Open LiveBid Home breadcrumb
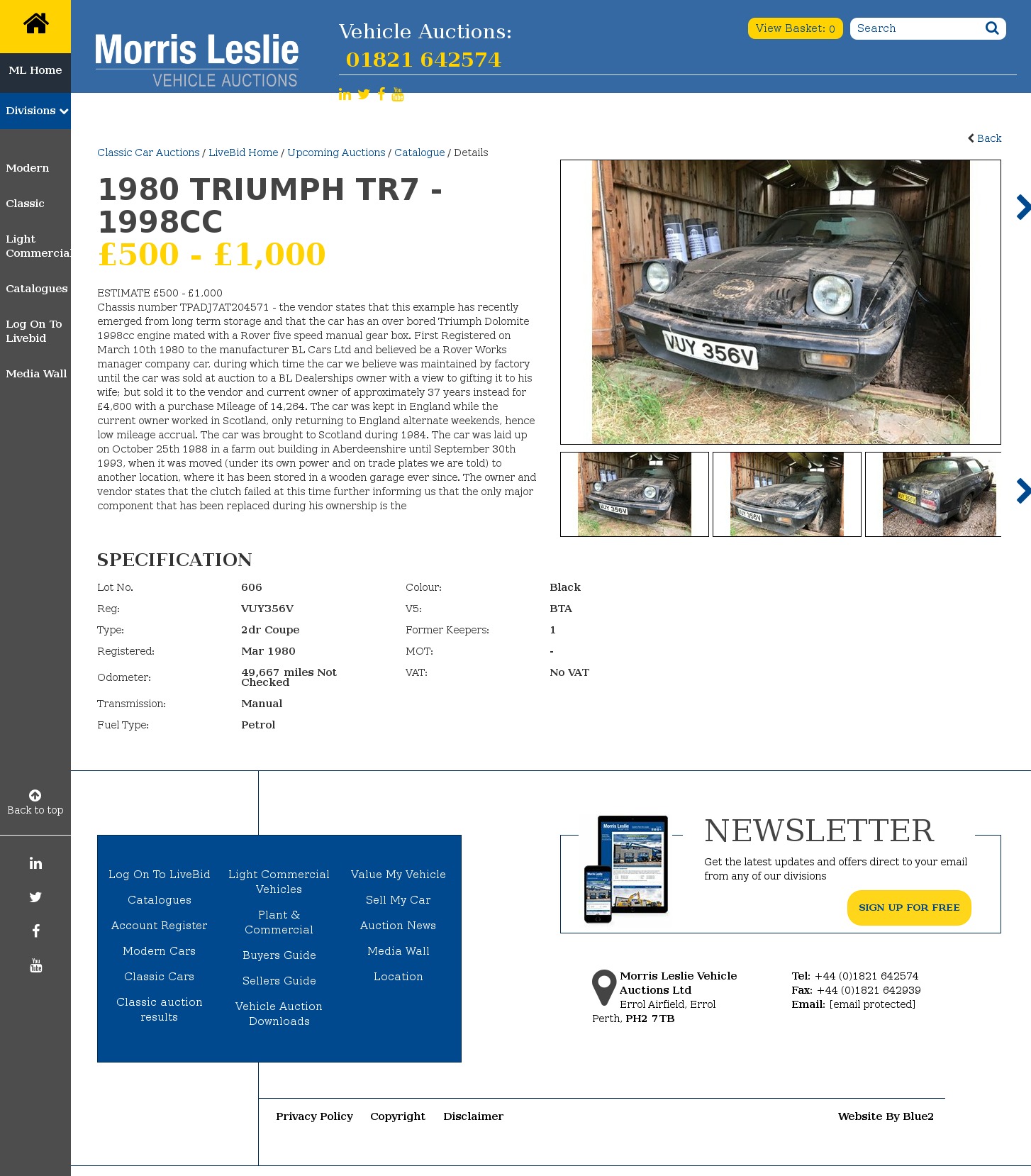 [243, 152]
